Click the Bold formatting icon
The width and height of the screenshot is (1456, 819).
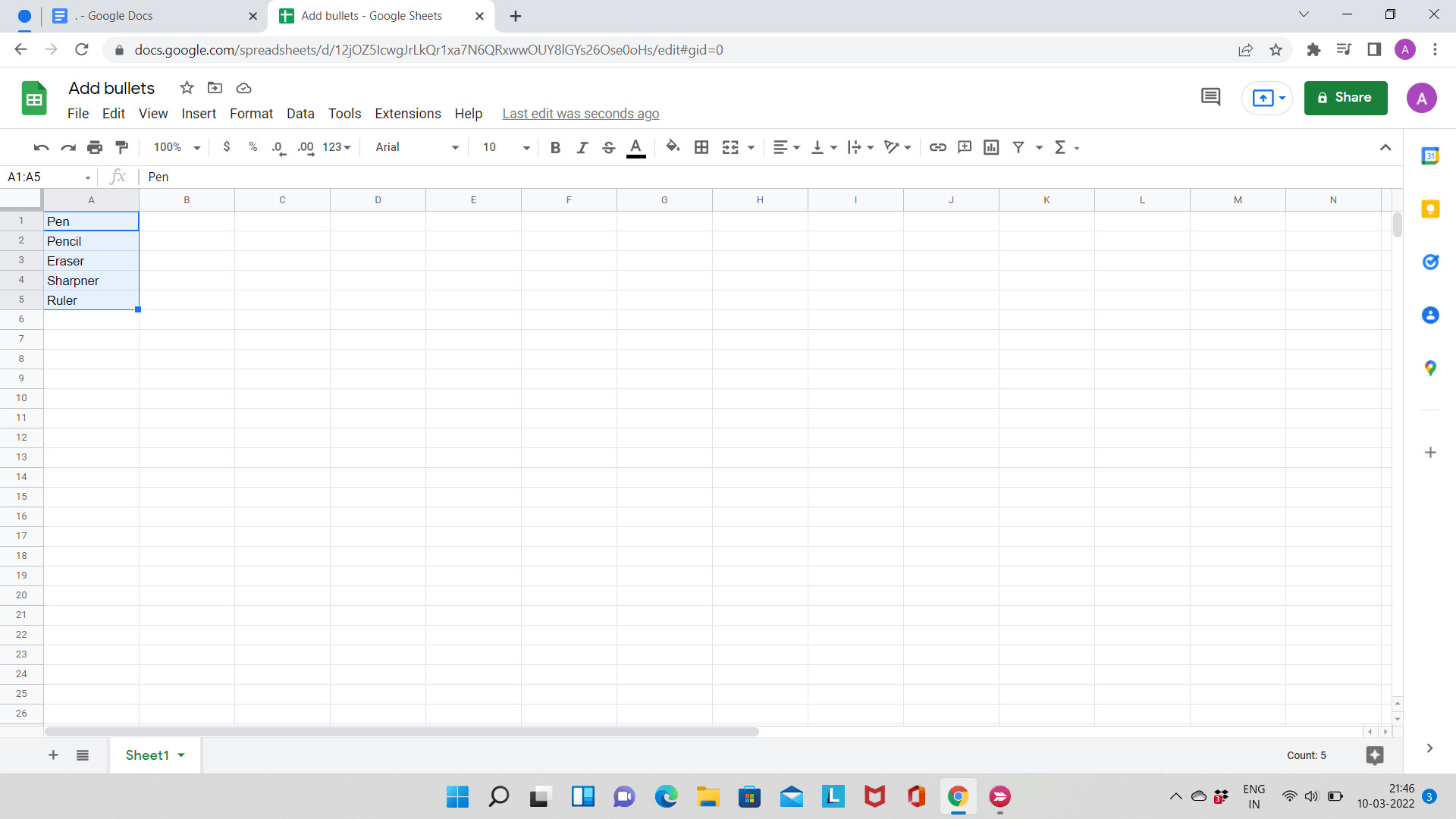[x=557, y=147]
